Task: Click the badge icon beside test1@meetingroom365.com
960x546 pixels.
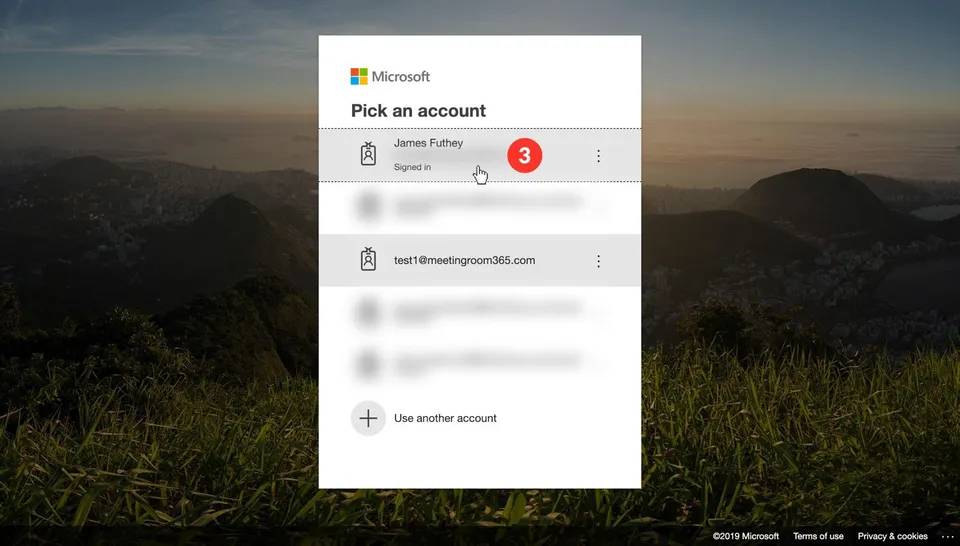Action: 368,260
